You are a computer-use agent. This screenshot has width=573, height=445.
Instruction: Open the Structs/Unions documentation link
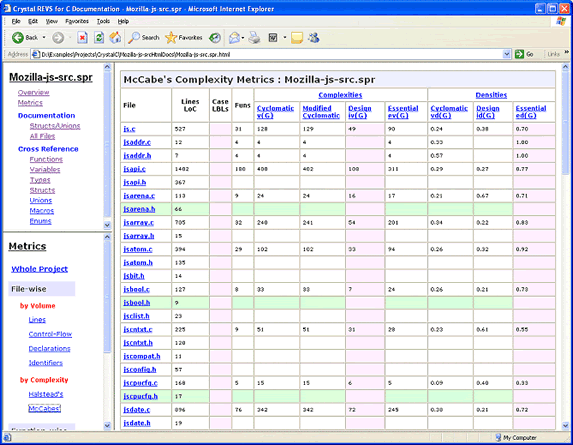(x=55, y=126)
